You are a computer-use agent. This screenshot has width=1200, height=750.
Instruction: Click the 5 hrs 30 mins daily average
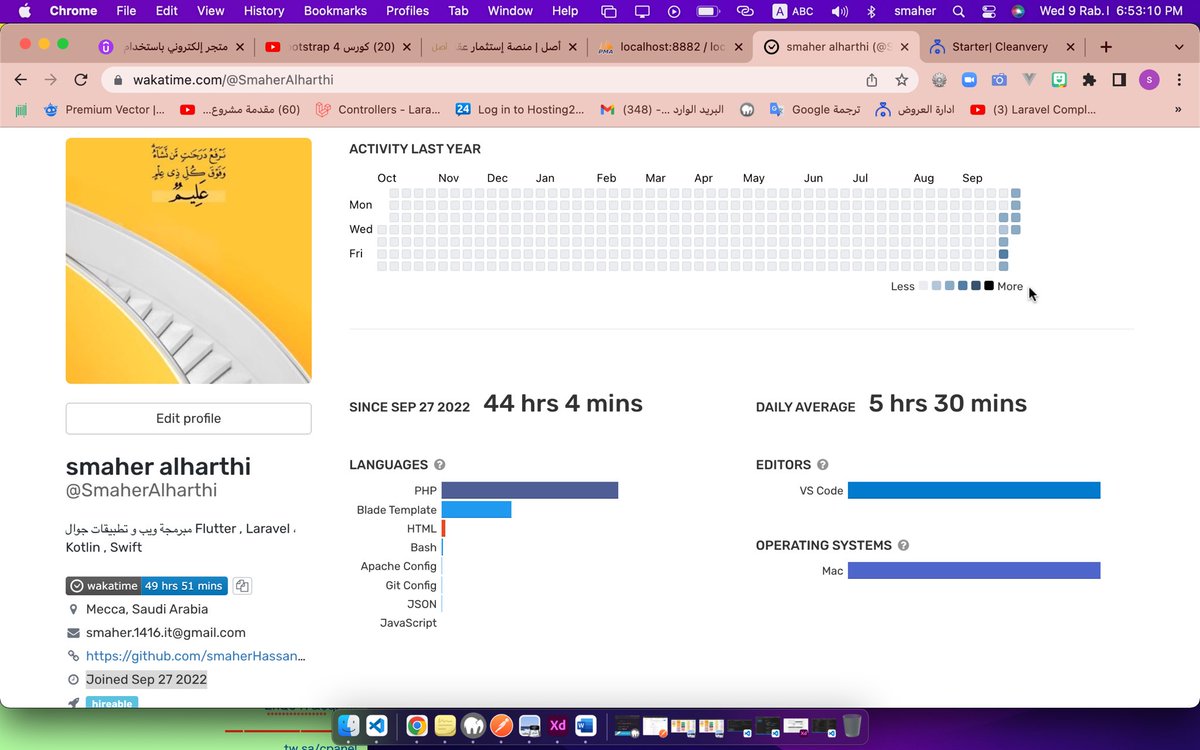click(948, 404)
